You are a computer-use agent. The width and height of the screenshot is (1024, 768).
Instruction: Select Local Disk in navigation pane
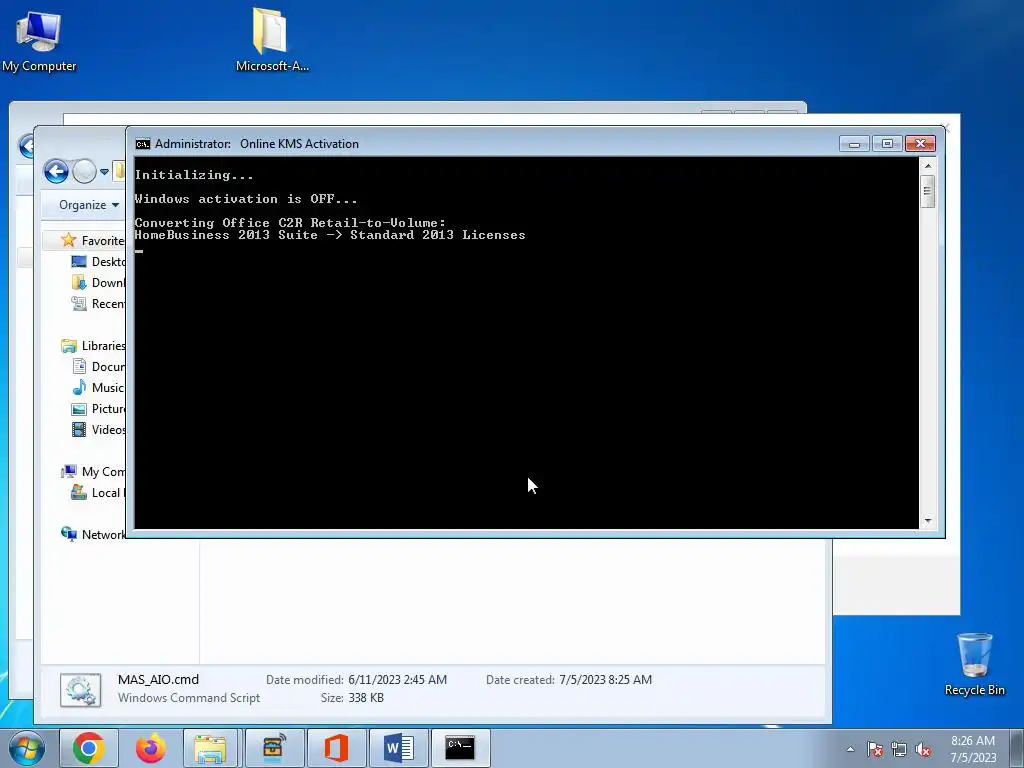click(x=98, y=492)
